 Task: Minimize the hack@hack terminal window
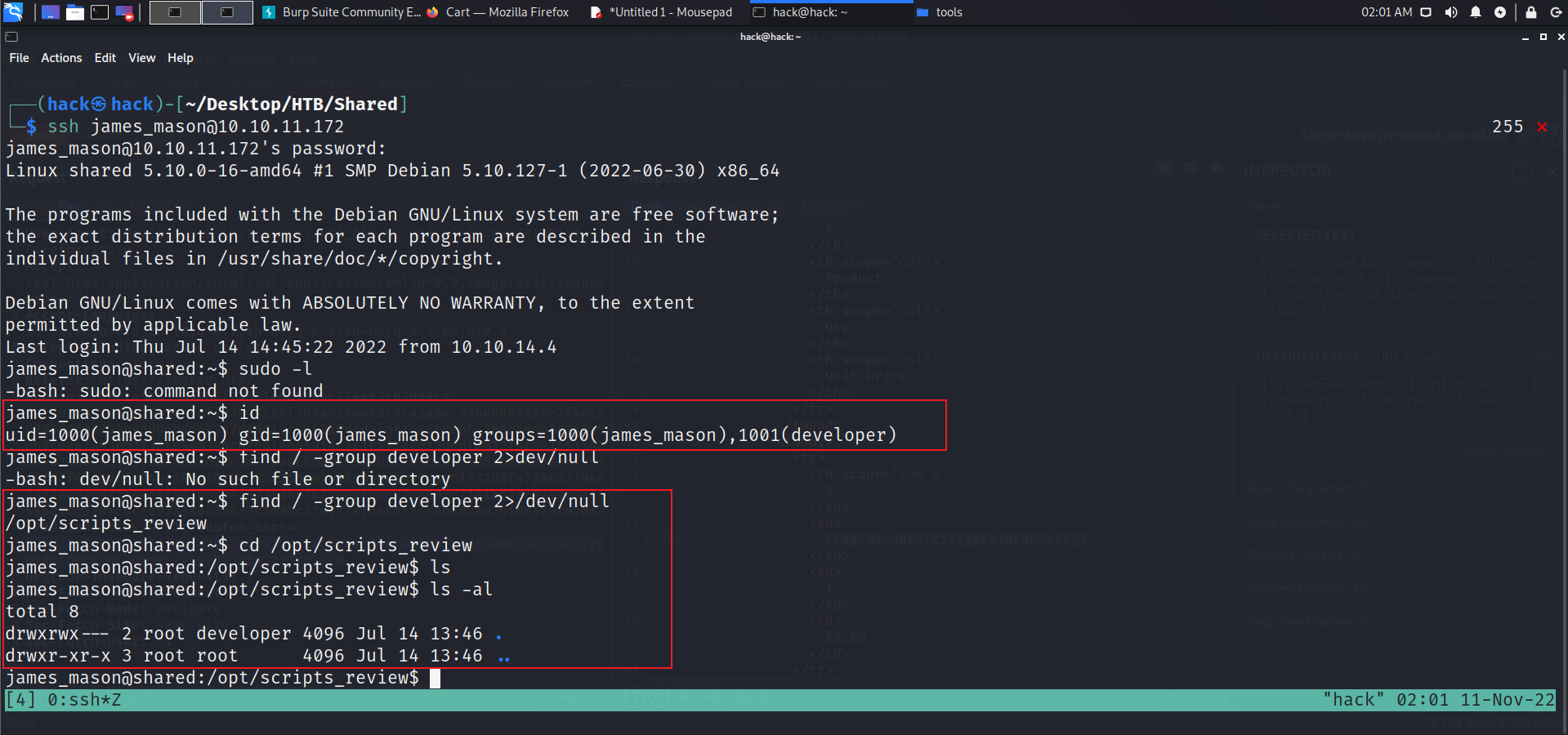pyautogui.click(x=1525, y=37)
